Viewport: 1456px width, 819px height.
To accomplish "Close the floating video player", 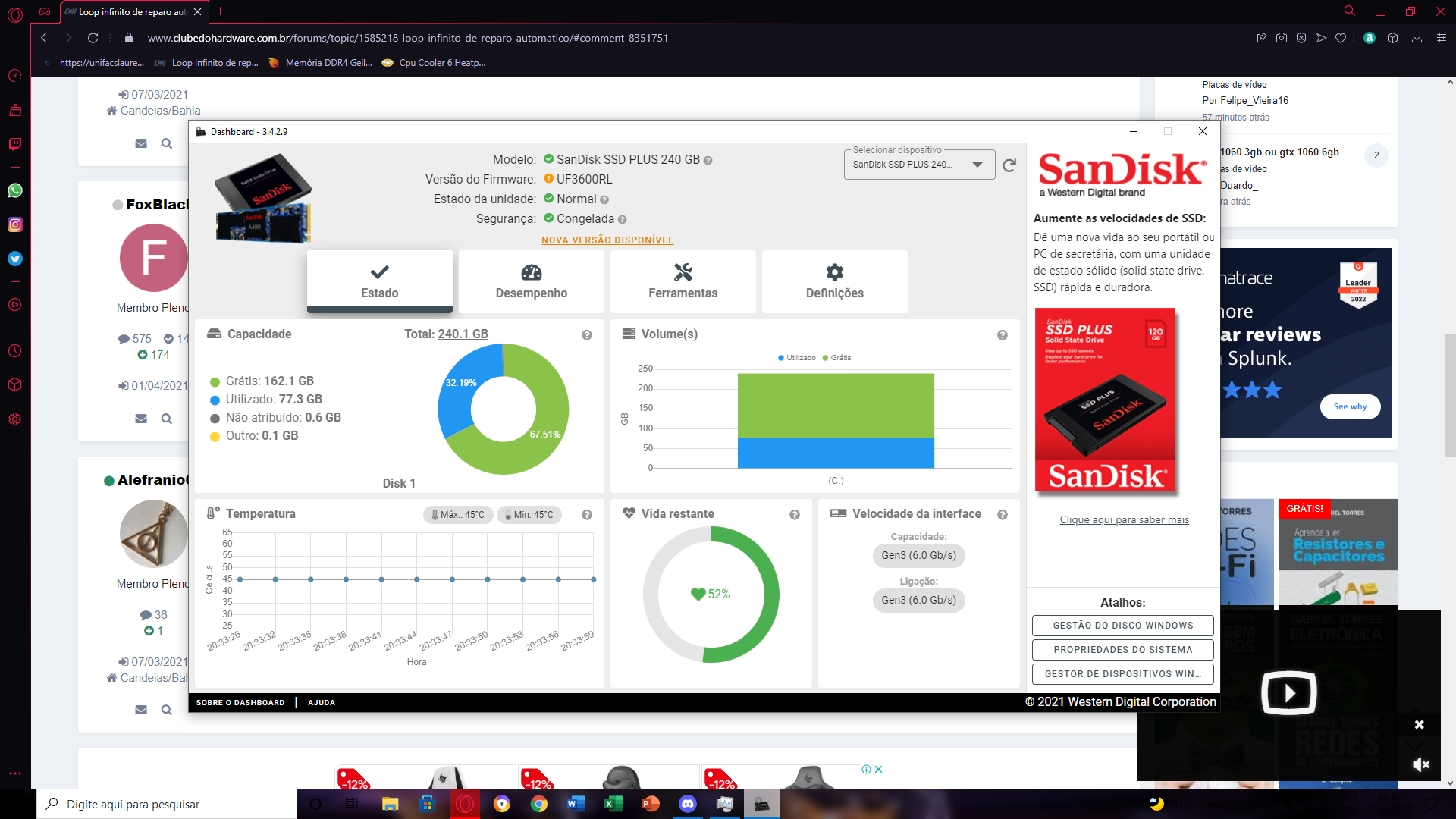I will tap(1420, 725).
